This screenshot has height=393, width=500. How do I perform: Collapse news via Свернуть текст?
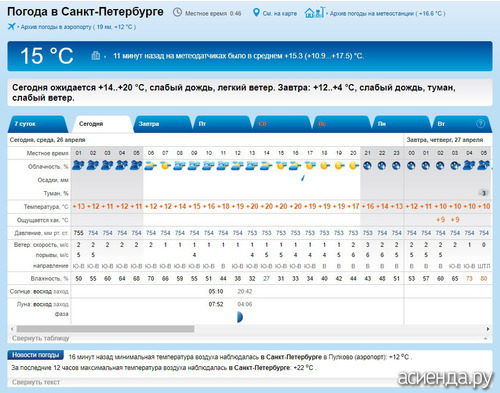click(x=36, y=382)
